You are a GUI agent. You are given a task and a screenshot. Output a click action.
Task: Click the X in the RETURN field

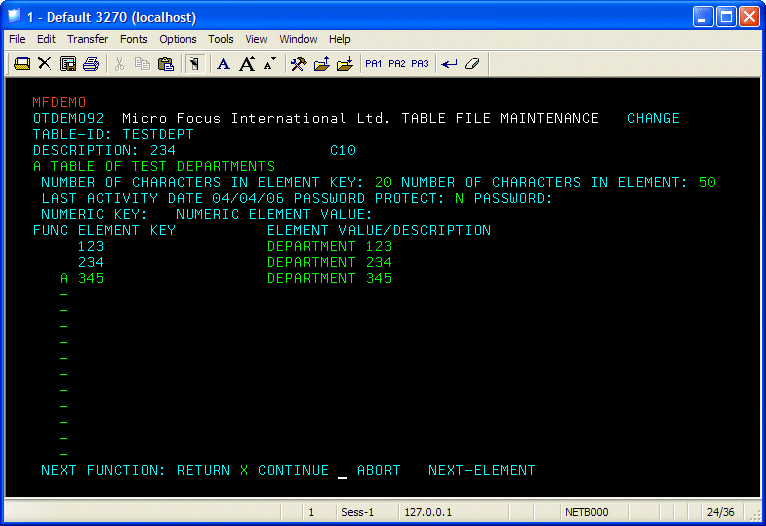pos(244,470)
